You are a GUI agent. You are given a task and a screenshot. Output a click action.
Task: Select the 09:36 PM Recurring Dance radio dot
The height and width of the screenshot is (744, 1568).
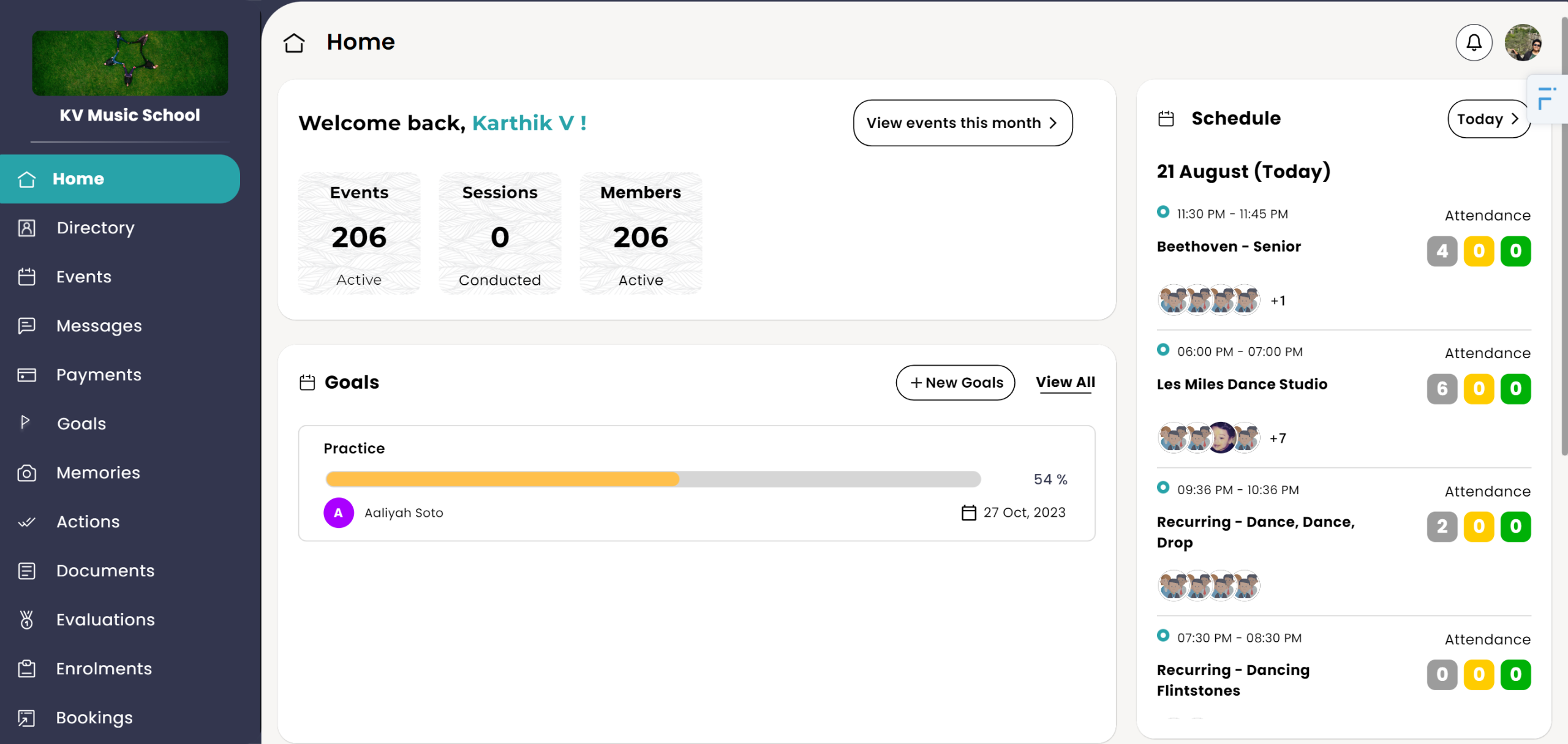1163,487
